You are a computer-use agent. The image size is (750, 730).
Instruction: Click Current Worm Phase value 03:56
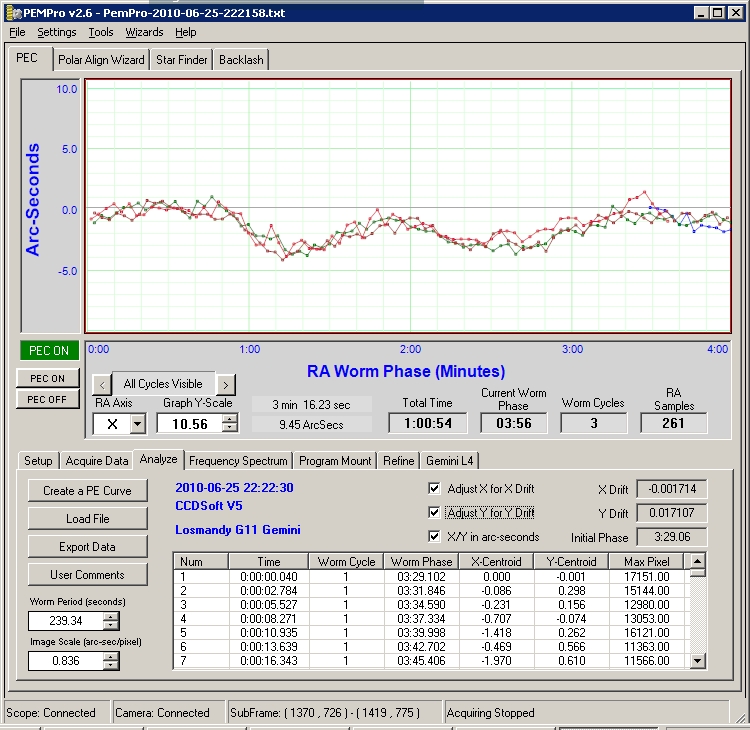pyautogui.click(x=514, y=423)
